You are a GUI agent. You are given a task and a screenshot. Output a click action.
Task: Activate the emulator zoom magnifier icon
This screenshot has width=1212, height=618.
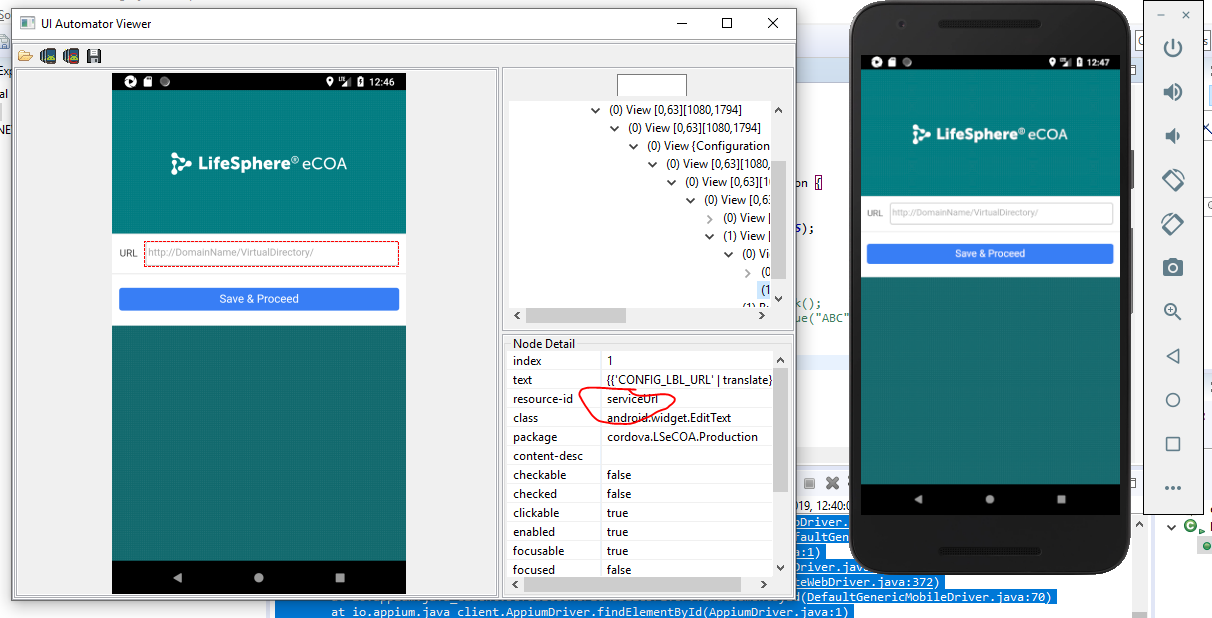1173,311
